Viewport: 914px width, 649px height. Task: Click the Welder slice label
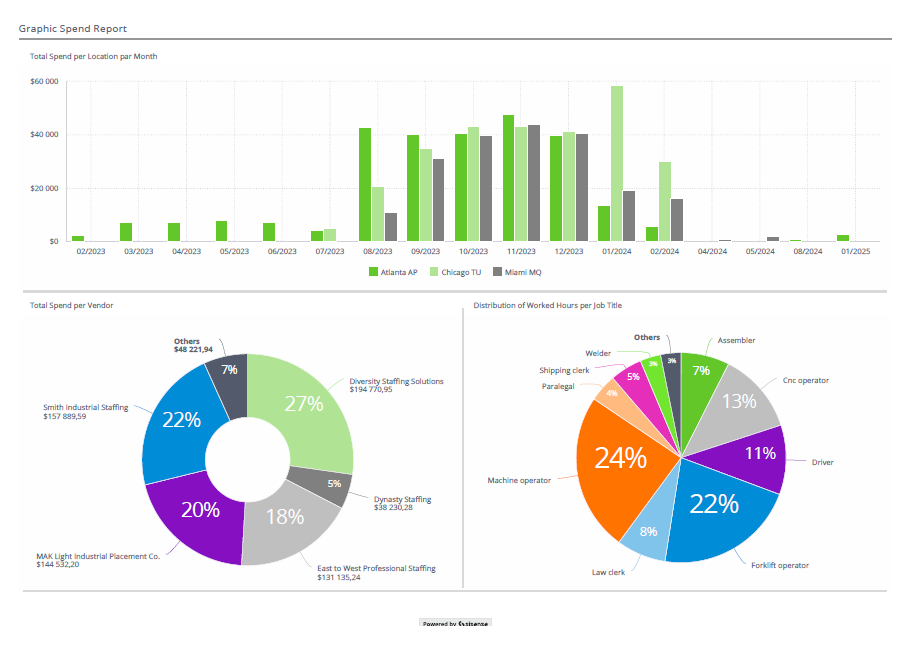click(598, 352)
